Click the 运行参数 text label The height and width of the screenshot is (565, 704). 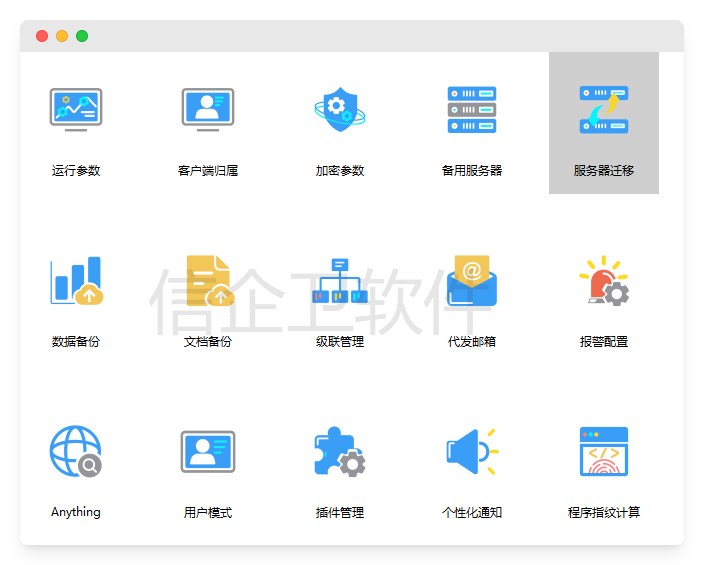click(x=76, y=171)
